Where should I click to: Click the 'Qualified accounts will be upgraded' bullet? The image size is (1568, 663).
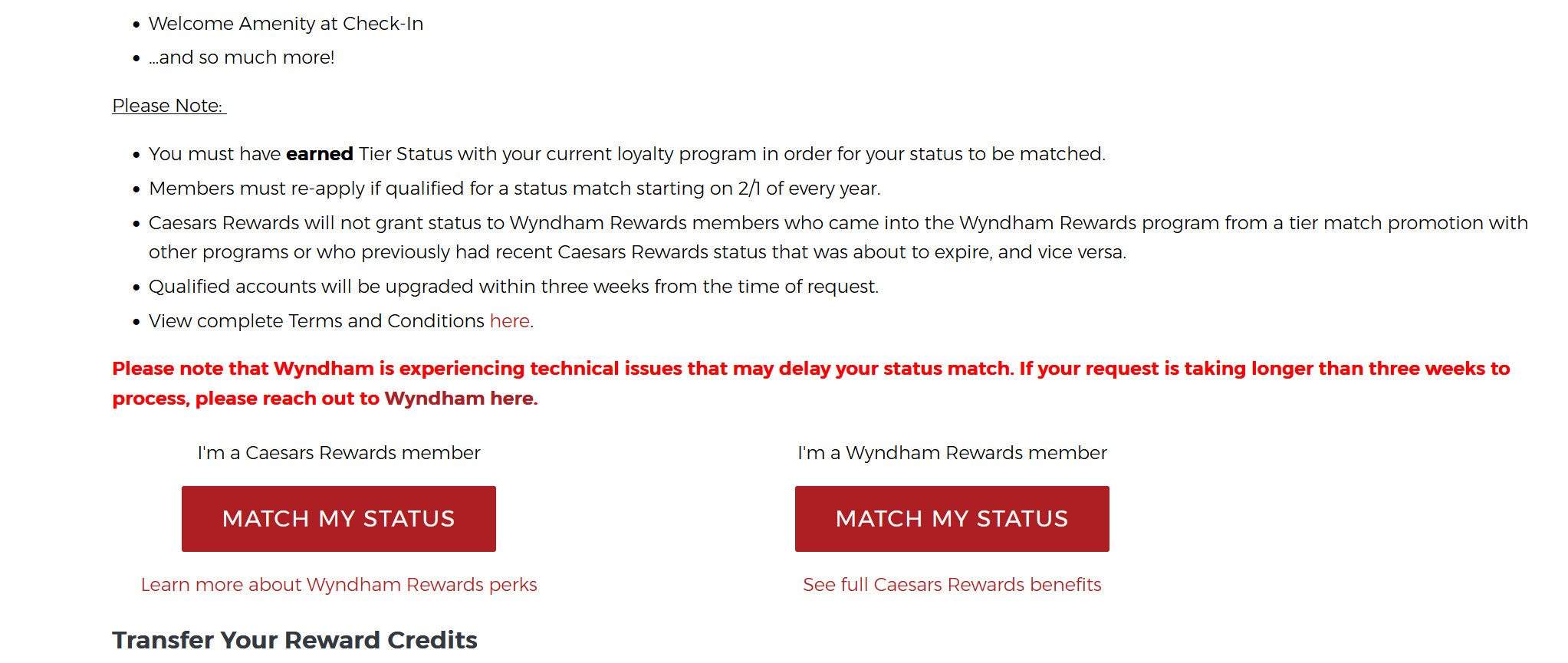(513, 287)
